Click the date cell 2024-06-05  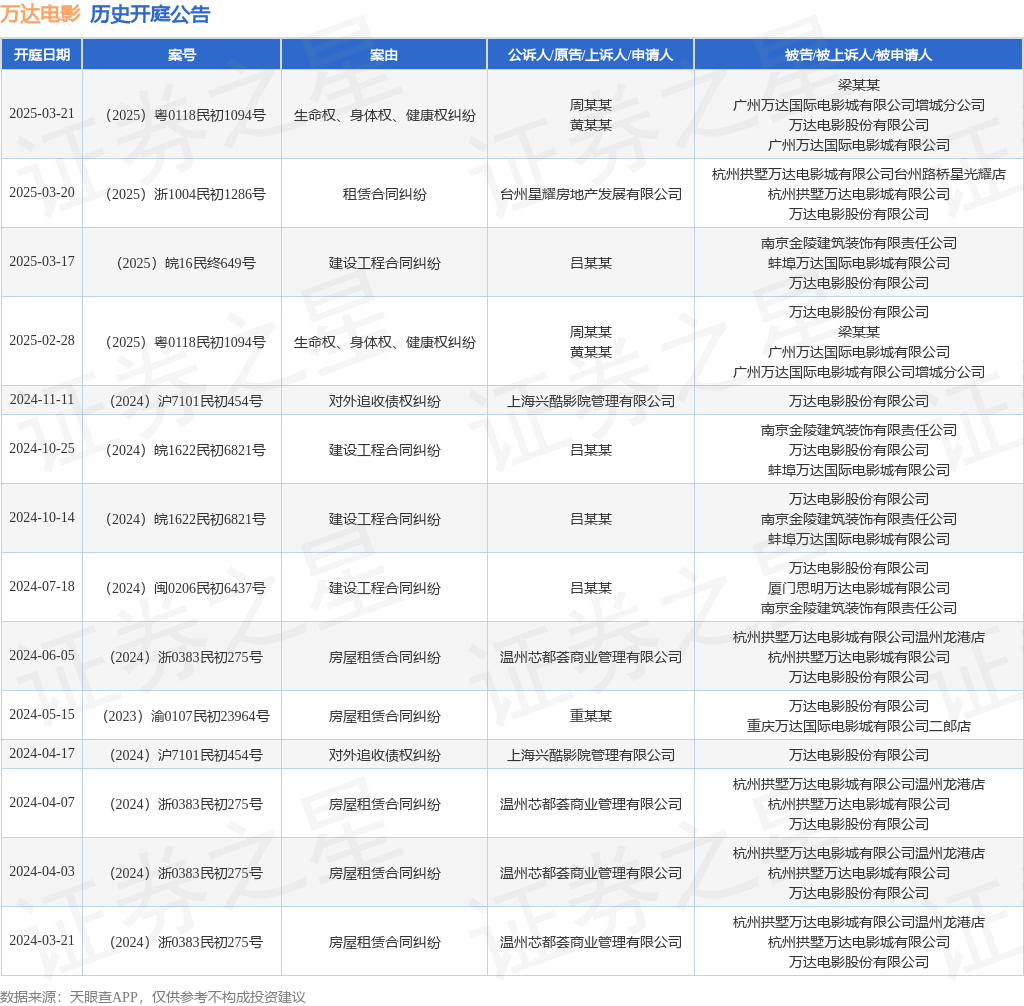[x=42, y=655]
